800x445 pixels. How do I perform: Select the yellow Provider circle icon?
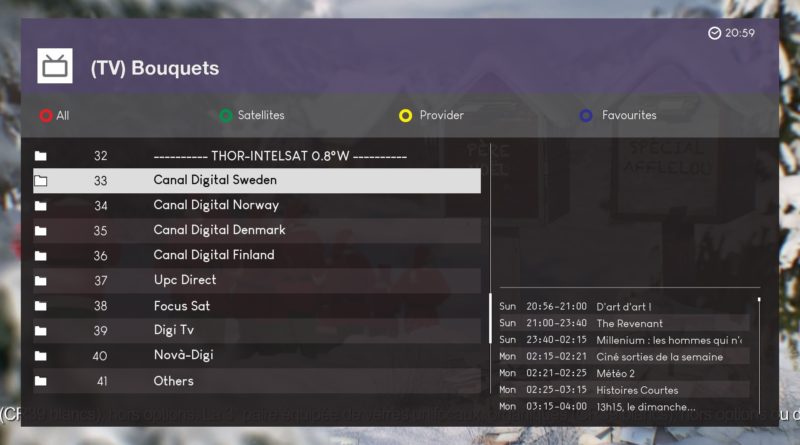(x=406, y=116)
